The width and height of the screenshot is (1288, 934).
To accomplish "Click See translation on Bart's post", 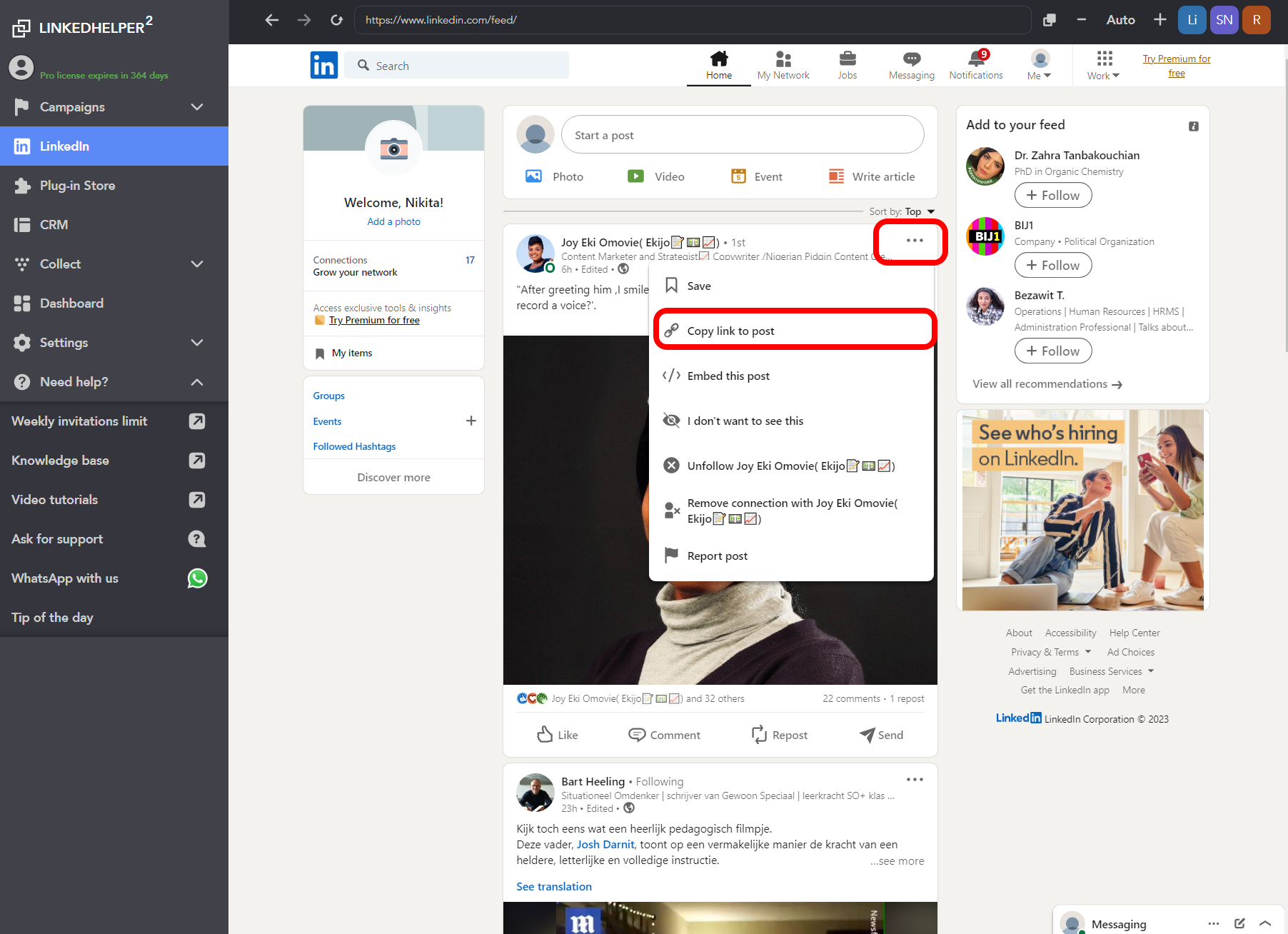I will point(554,886).
